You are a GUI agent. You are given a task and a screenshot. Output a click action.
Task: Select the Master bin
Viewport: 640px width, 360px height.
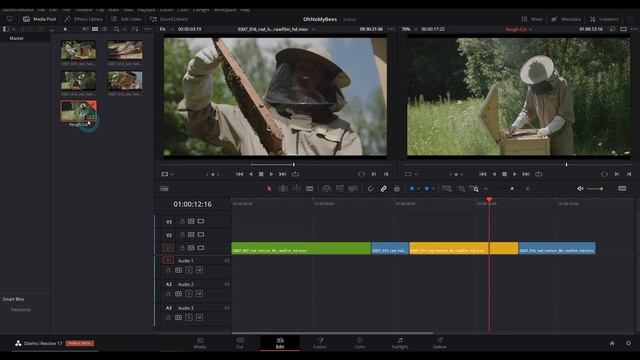tap(17, 38)
